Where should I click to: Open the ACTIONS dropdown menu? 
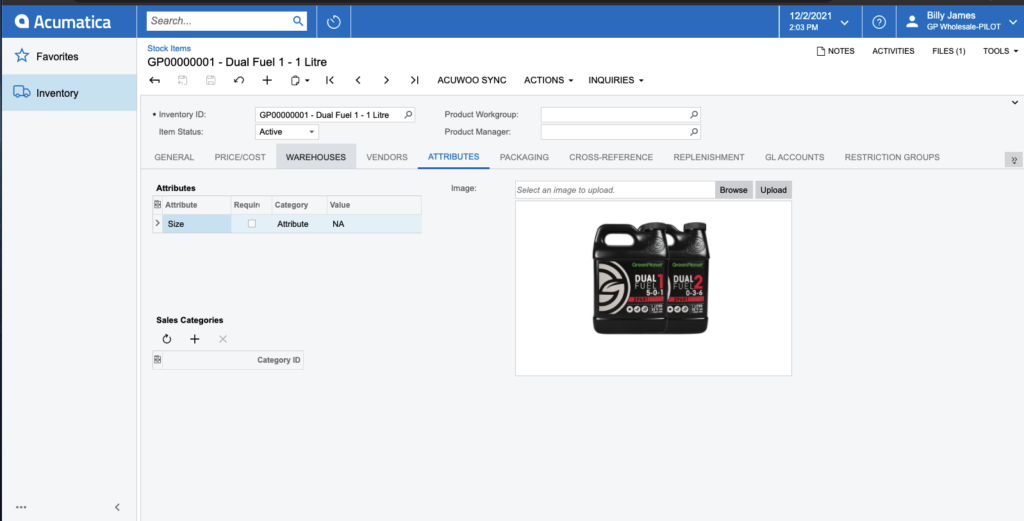coord(549,80)
